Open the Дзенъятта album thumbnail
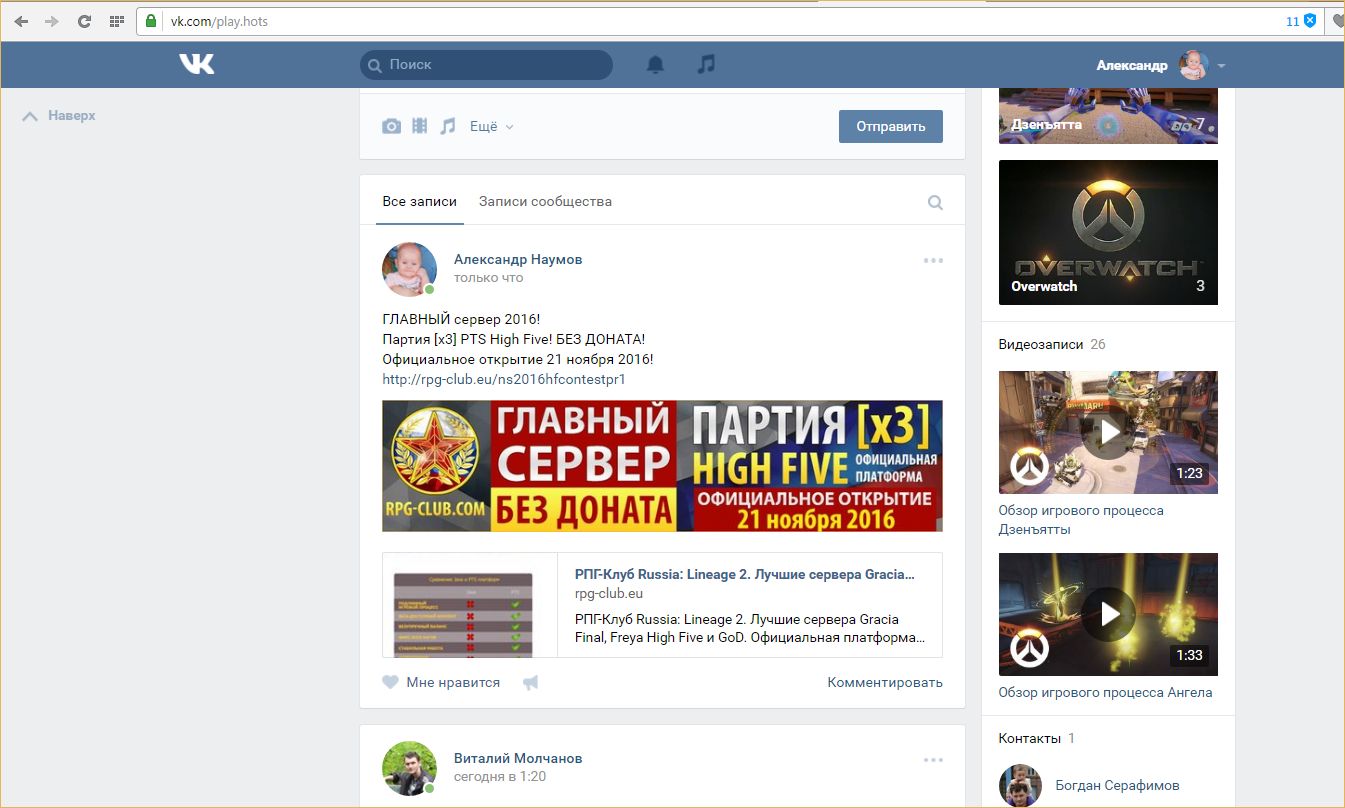Image resolution: width=1345 pixels, height=808 pixels. (1108, 116)
